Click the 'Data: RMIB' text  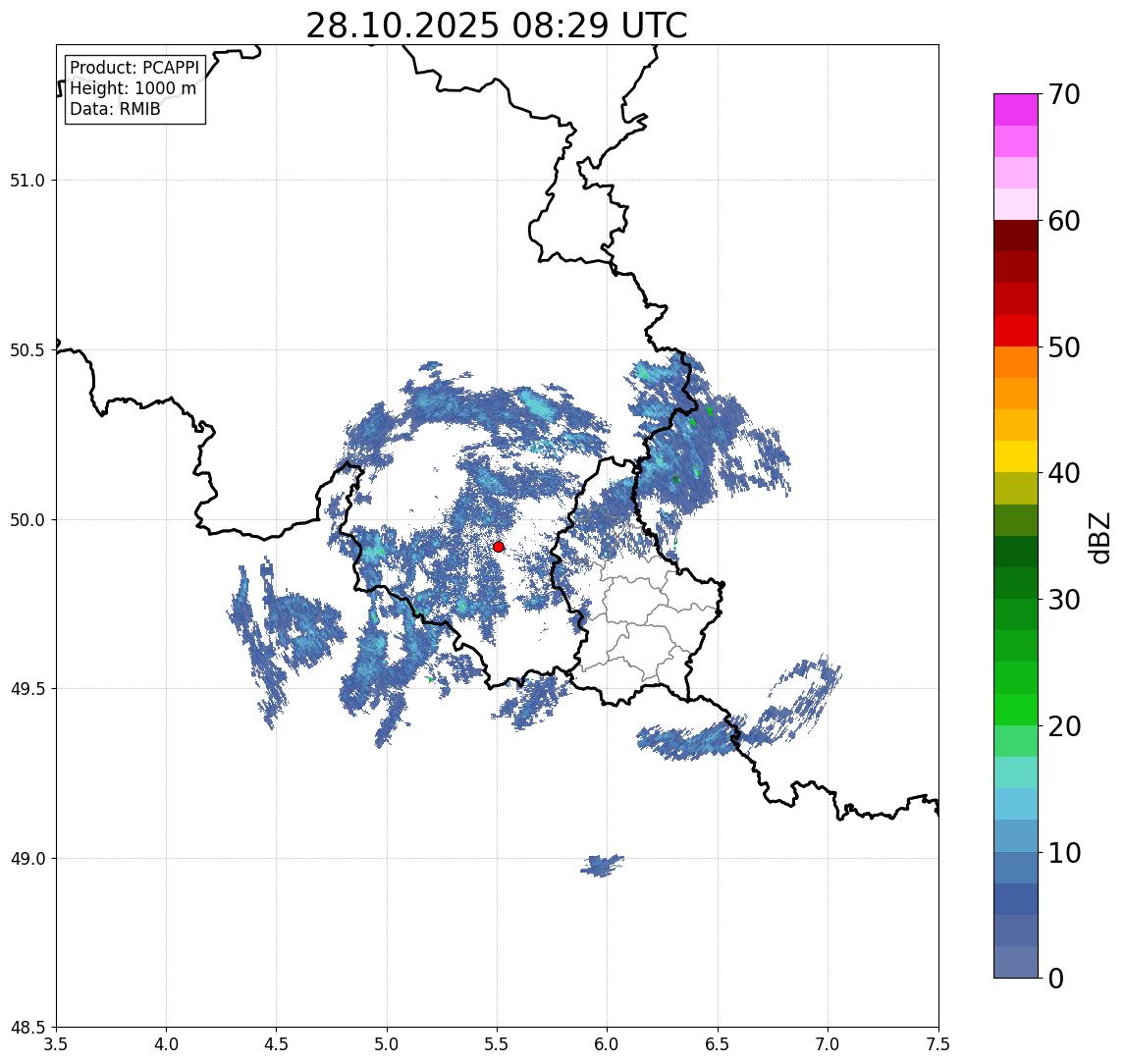tap(115, 109)
